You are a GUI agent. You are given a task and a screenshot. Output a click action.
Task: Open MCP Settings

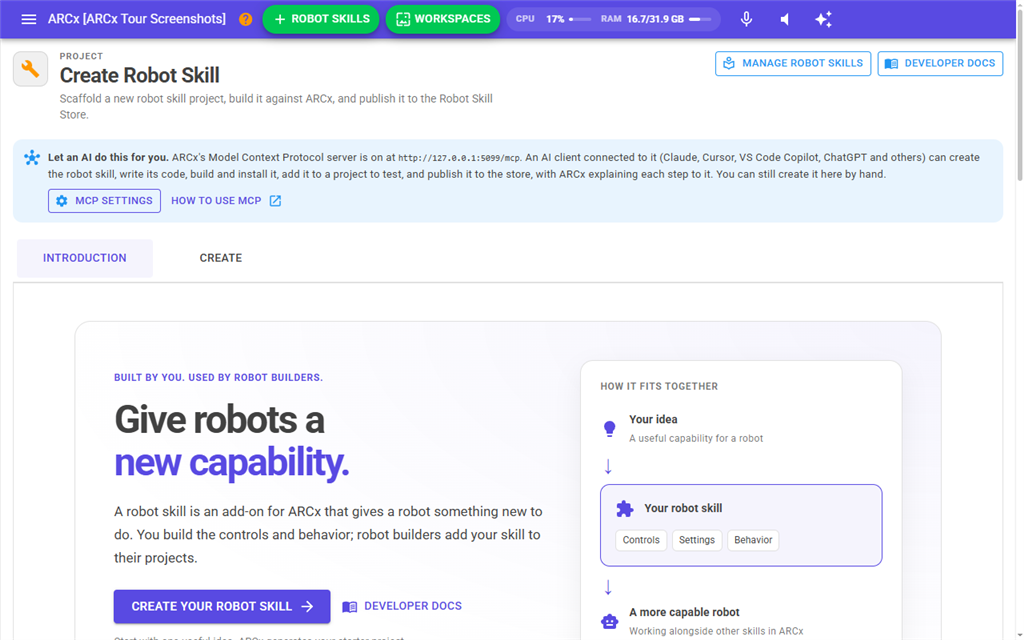104,201
